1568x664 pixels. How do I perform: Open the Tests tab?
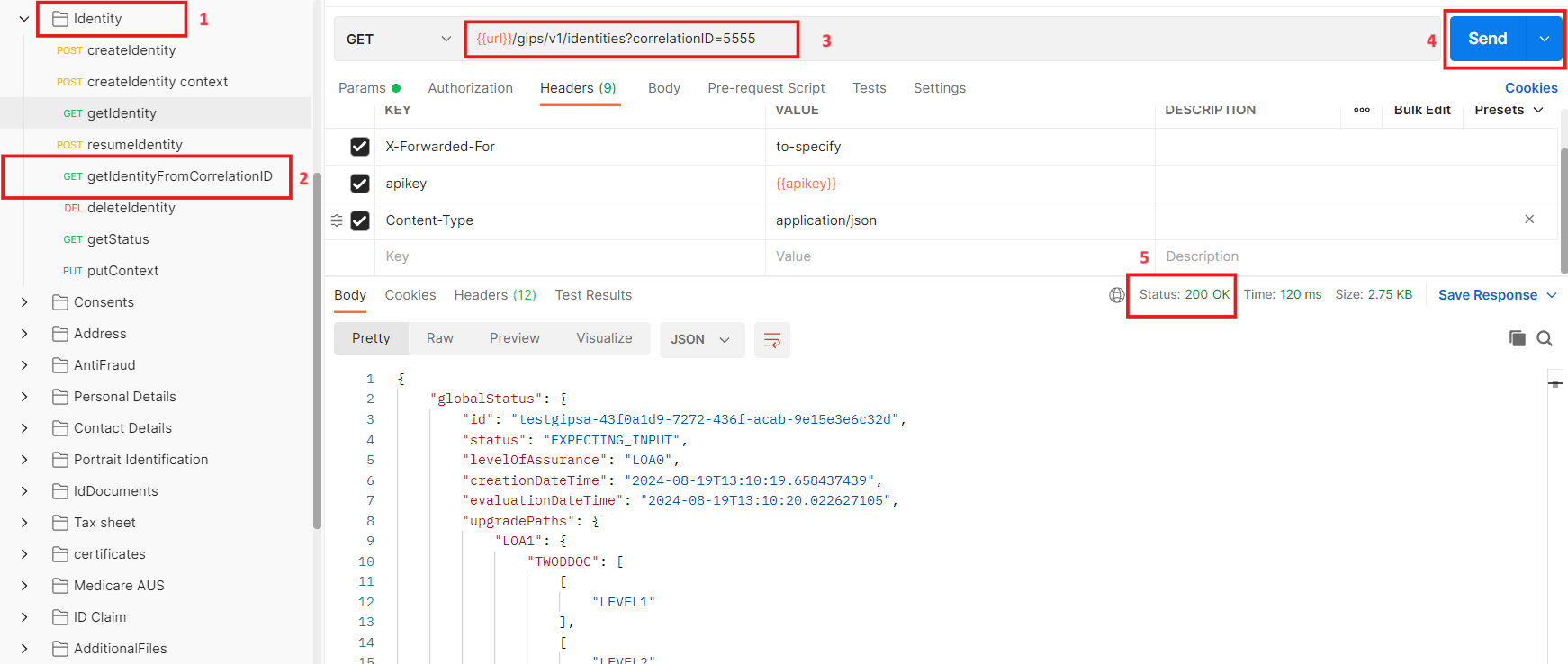point(870,88)
